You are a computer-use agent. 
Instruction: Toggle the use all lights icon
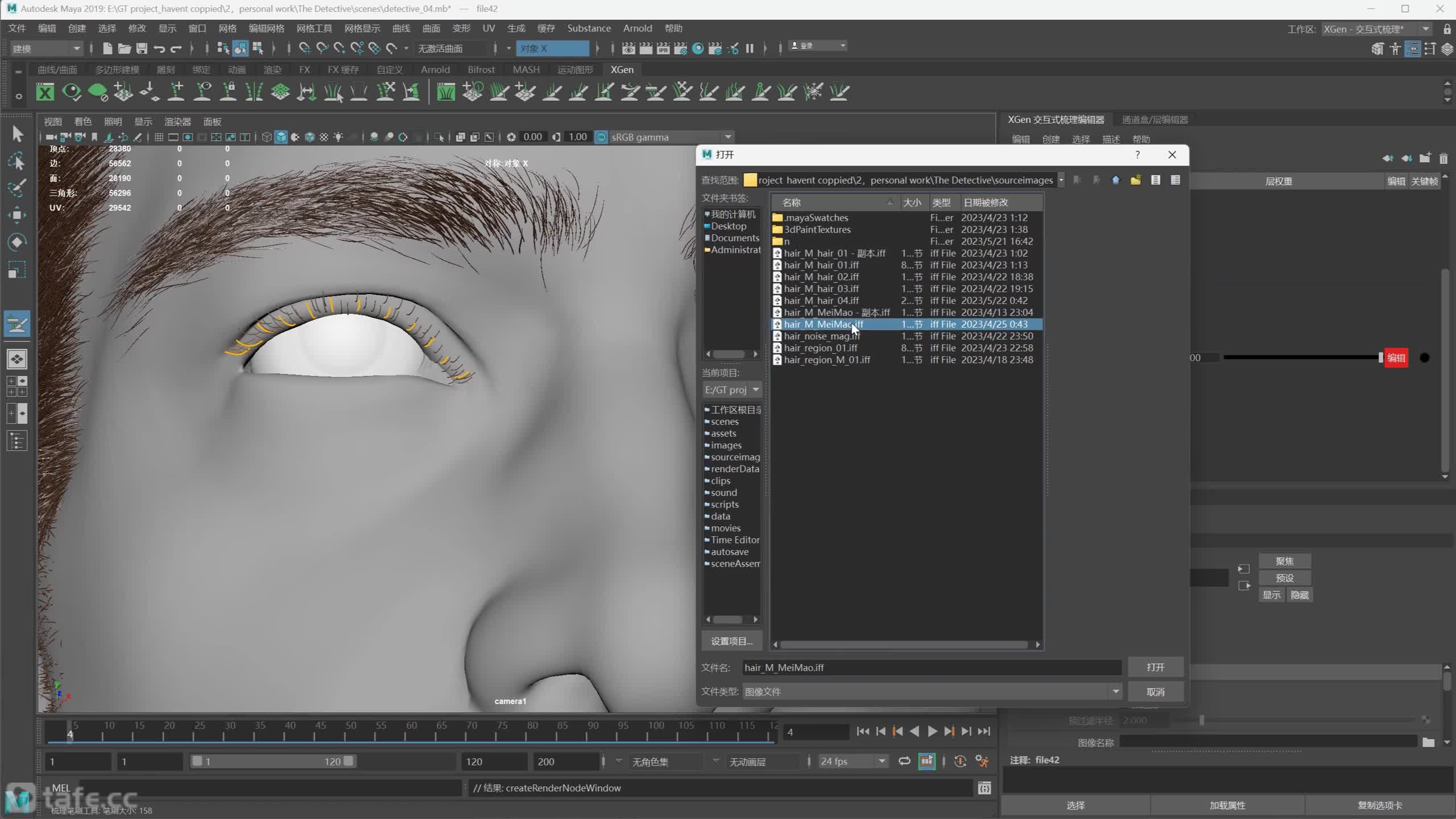338,137
